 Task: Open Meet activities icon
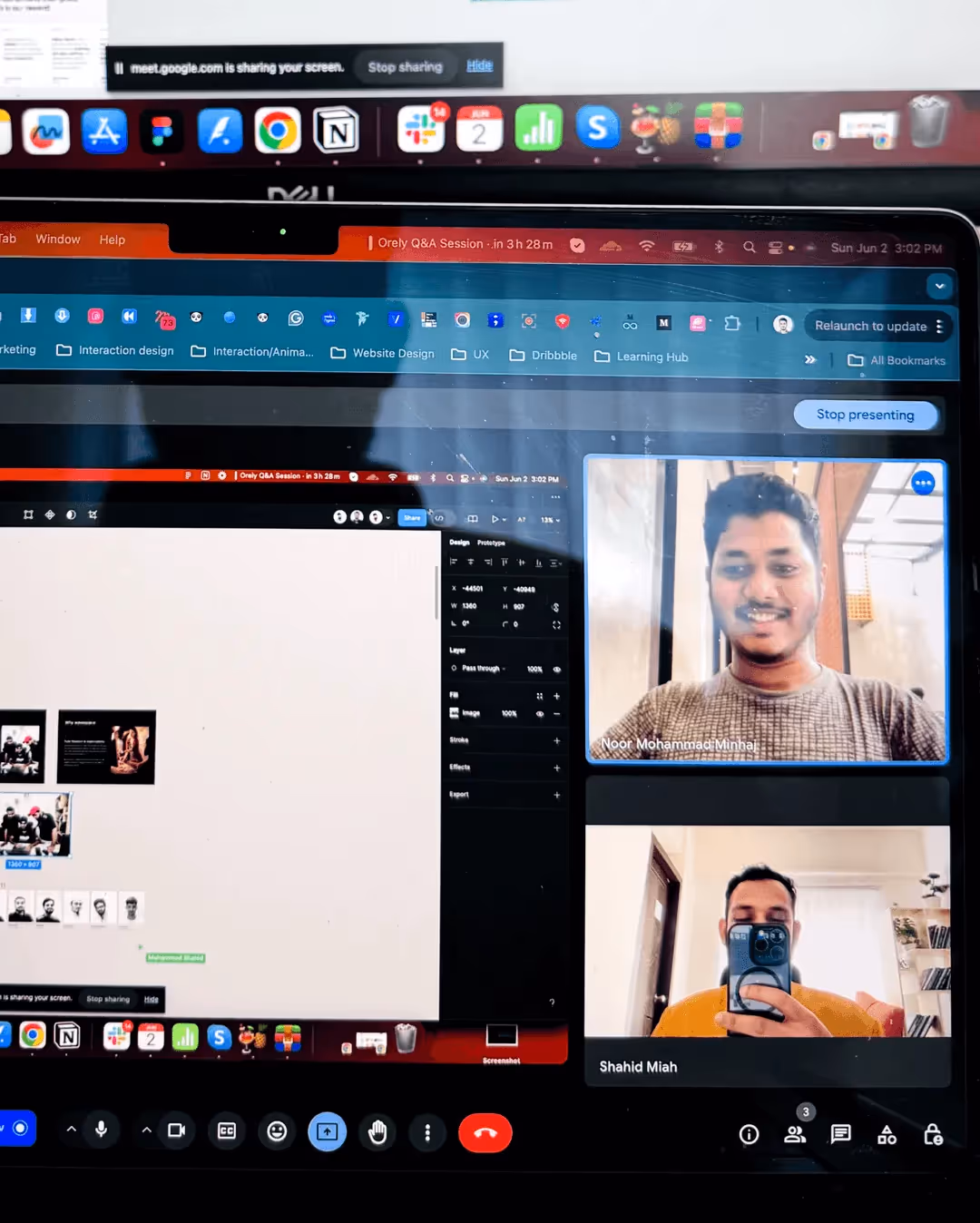click(x=887, y=1134)
